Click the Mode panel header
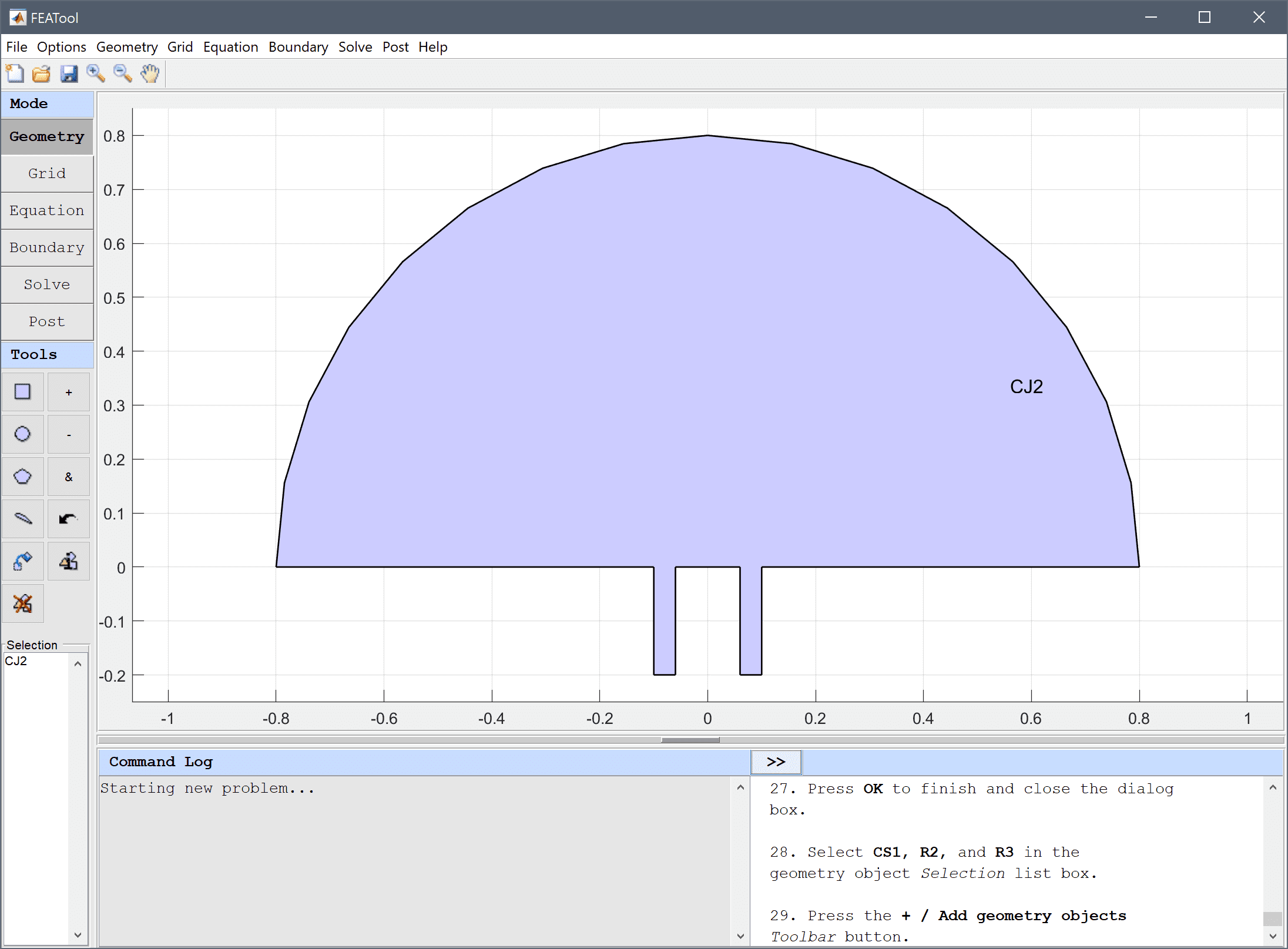The image size is (1288, 949). (47, 103)
